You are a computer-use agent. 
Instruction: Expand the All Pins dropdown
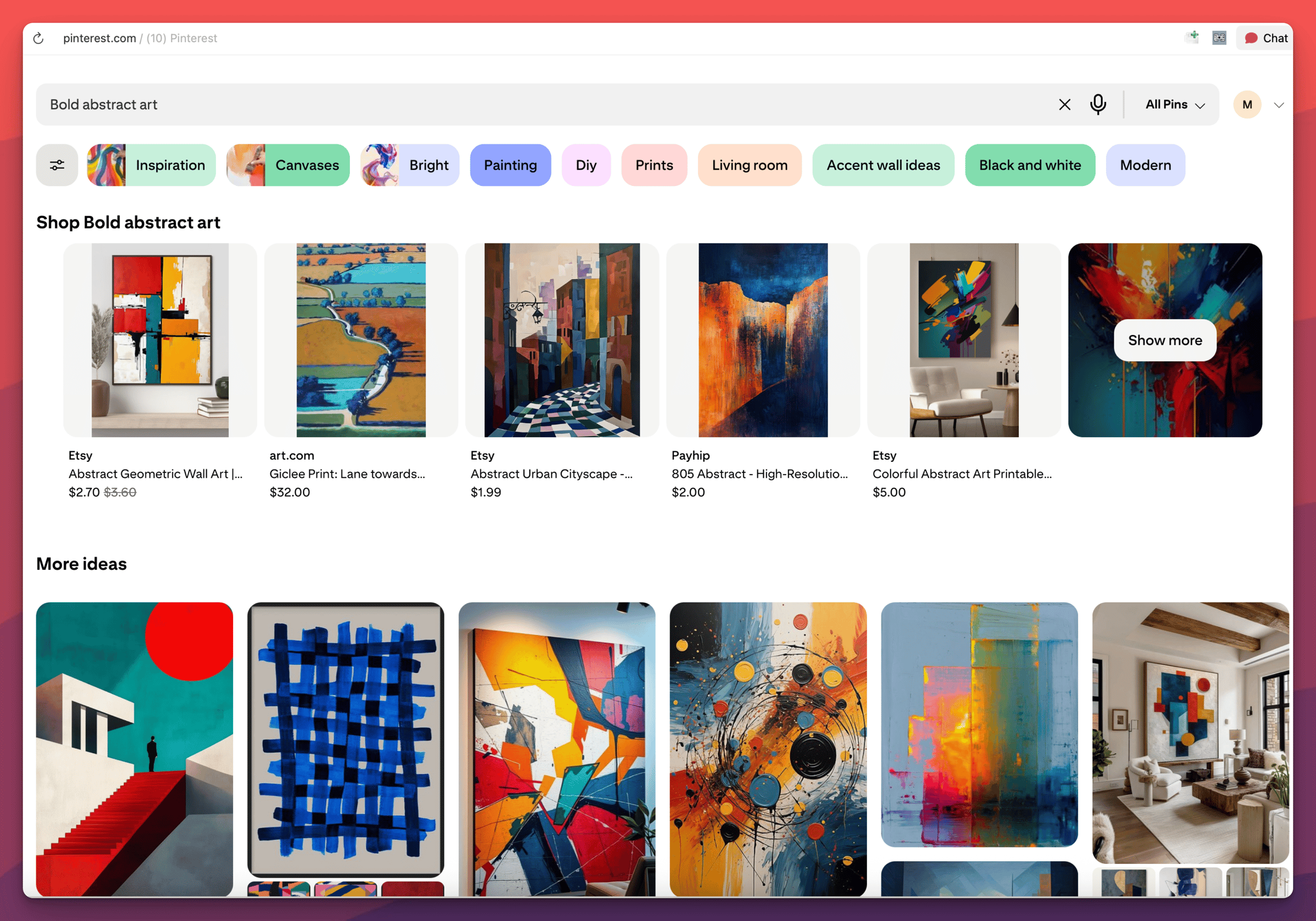coord(1175,104)
